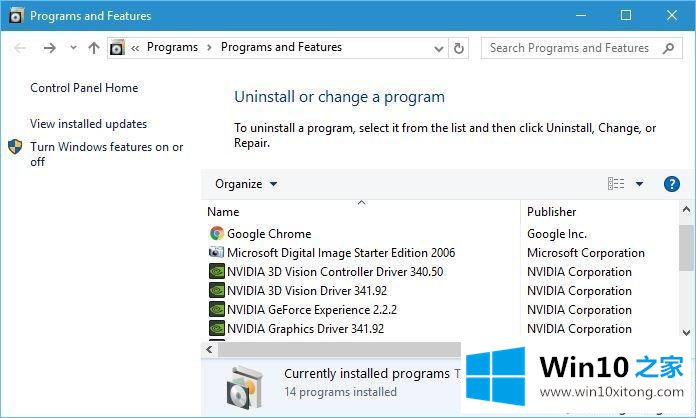Viewport: 696px width, 418px height.
Task: Click vertical scrollbar up arrow
Action: [686, 209]
